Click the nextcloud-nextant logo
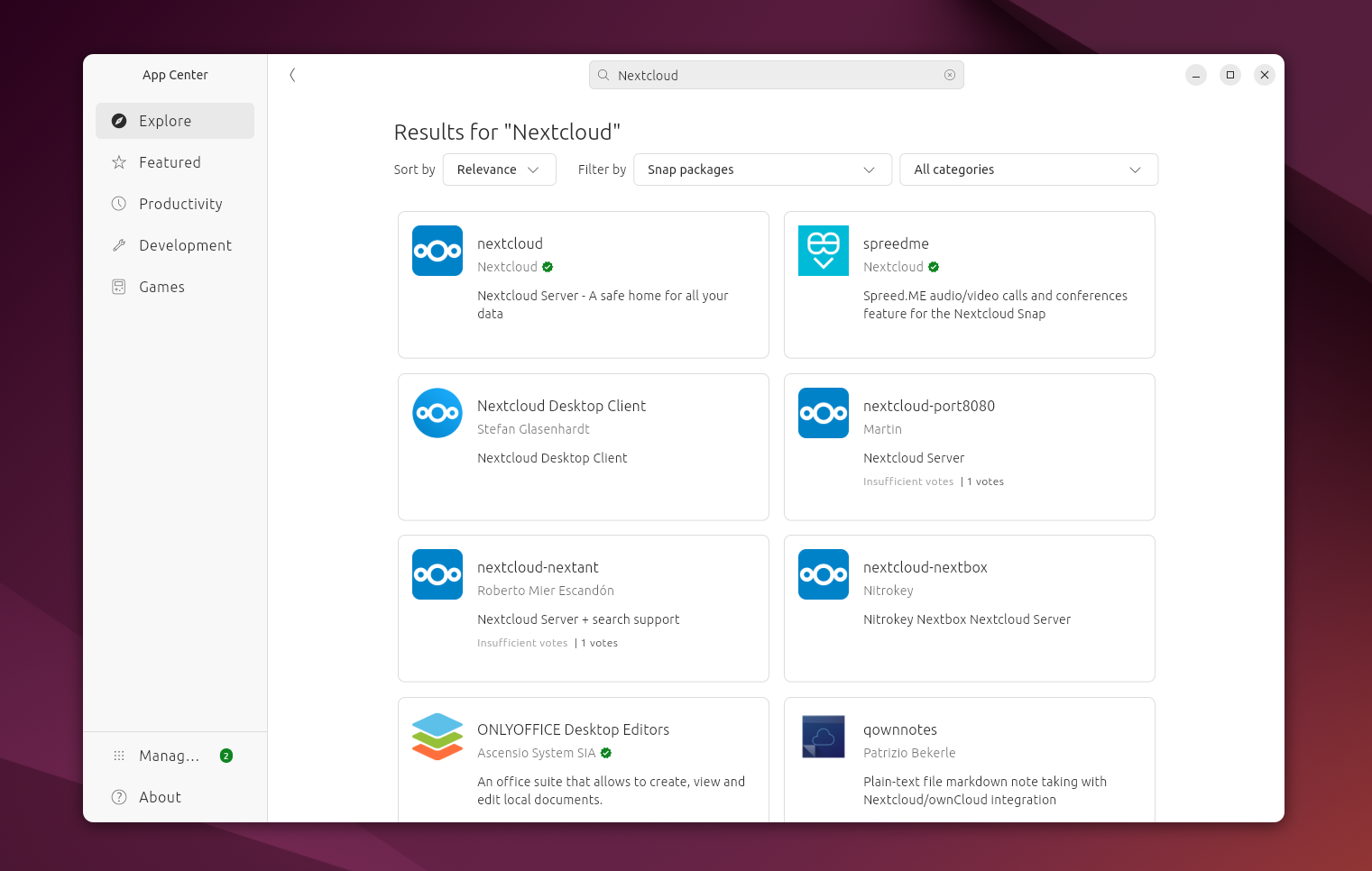 click(x=437, y=574)
